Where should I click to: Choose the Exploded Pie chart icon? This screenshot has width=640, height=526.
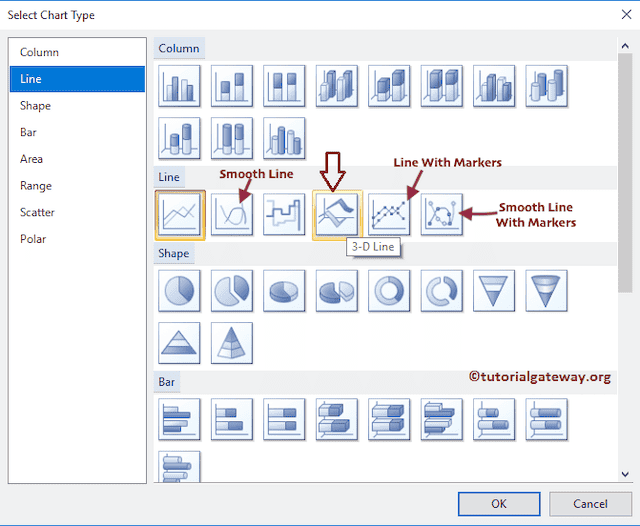click(232, 291)
